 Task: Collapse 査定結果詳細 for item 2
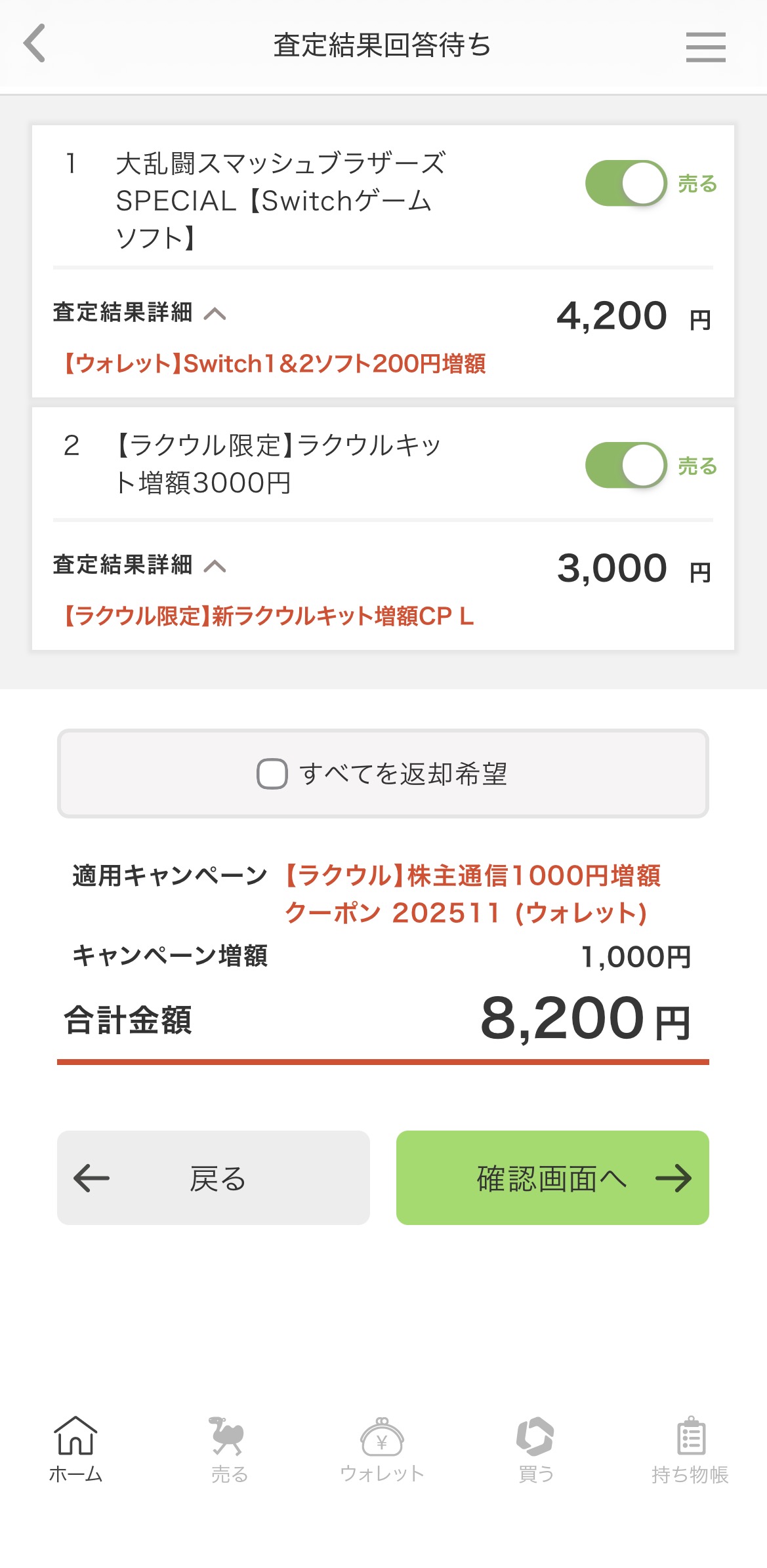215,566
